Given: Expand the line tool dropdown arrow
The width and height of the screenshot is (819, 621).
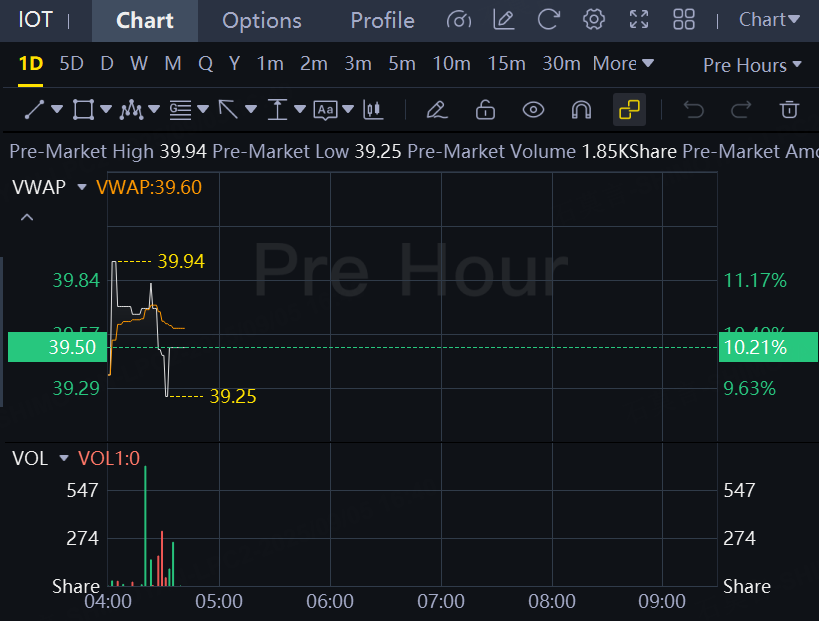Looking at the screenshot, I should coord(57,109).
